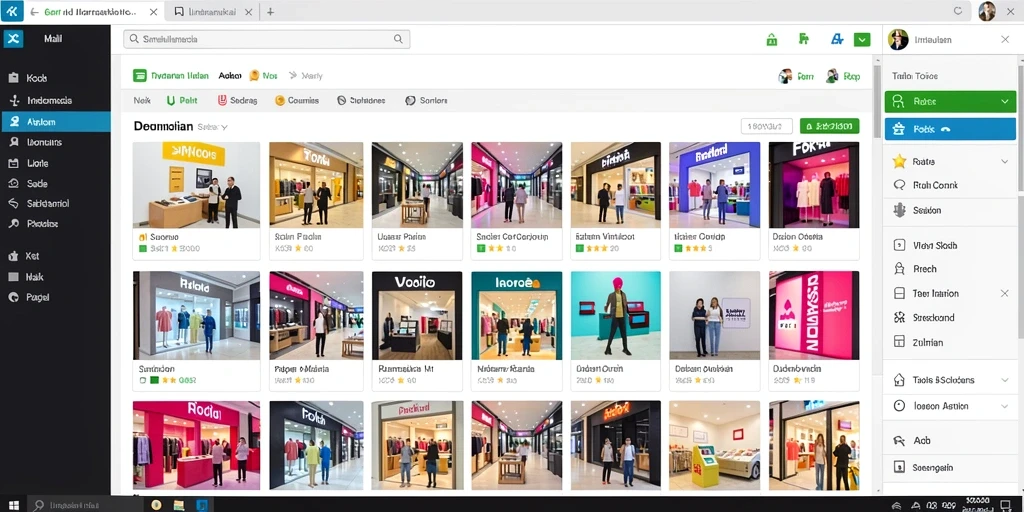Open the FOK pink mannequin store thumbnail
Screen dimensions: 1024x512
click(814, 185)
